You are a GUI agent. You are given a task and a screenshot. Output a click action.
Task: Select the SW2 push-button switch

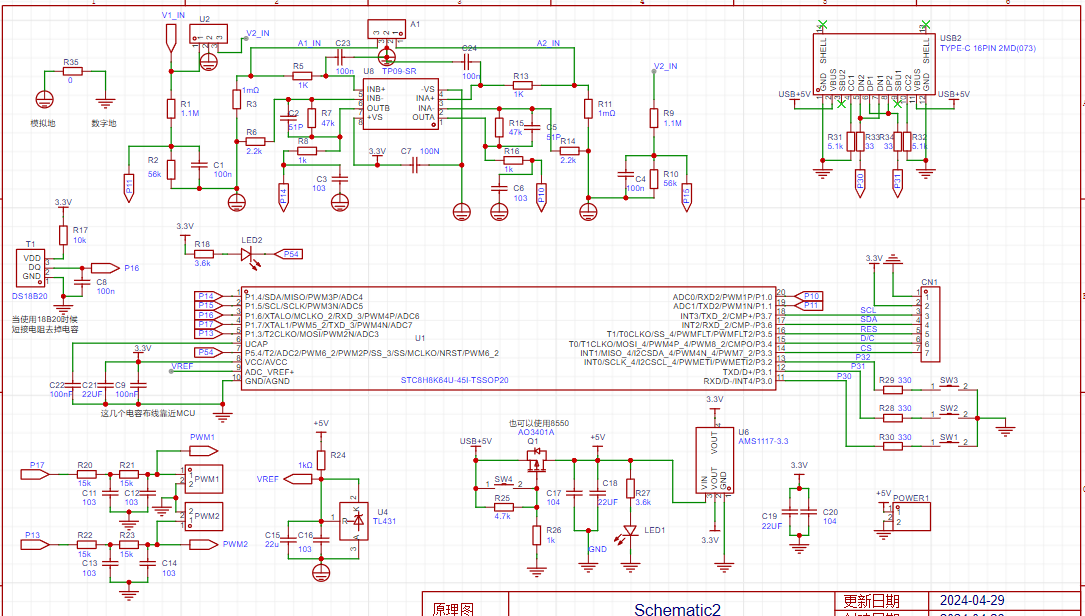(949, 417)
